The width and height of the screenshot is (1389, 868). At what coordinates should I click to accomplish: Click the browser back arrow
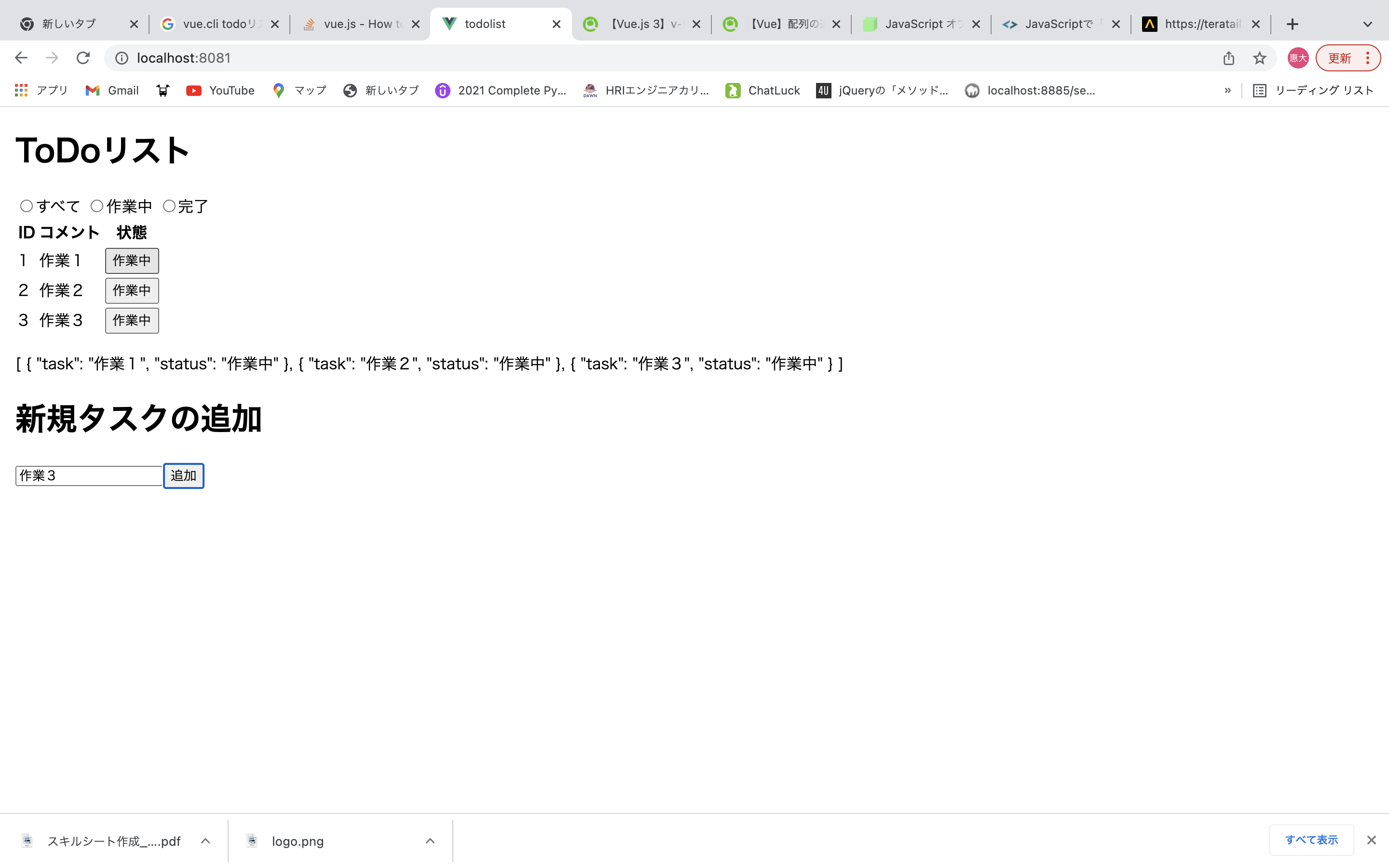(21, 58)
